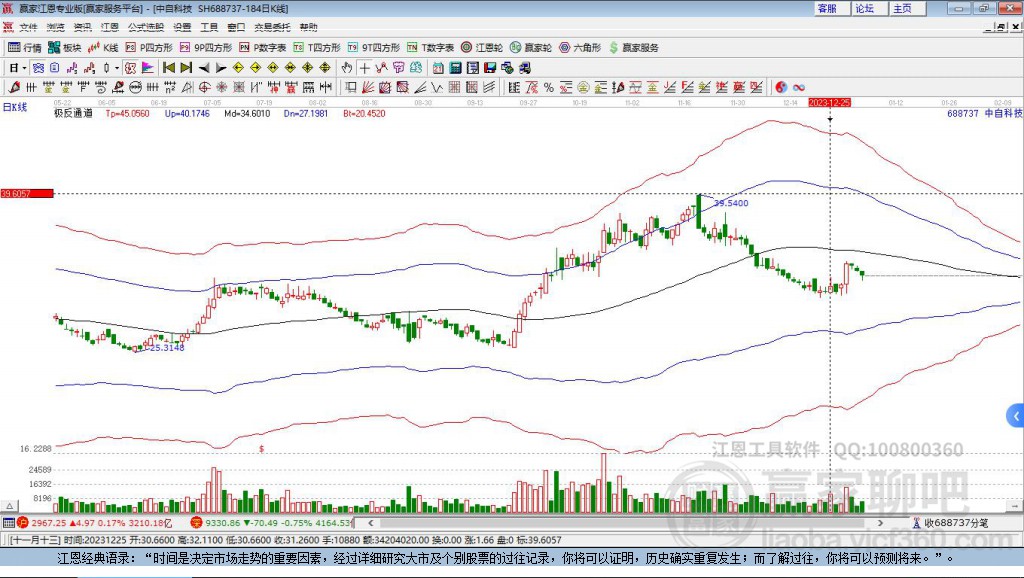The image size is (1024, 578).
Task: Click the up triangle below volume axis
Action: click(x=10, y=506)
